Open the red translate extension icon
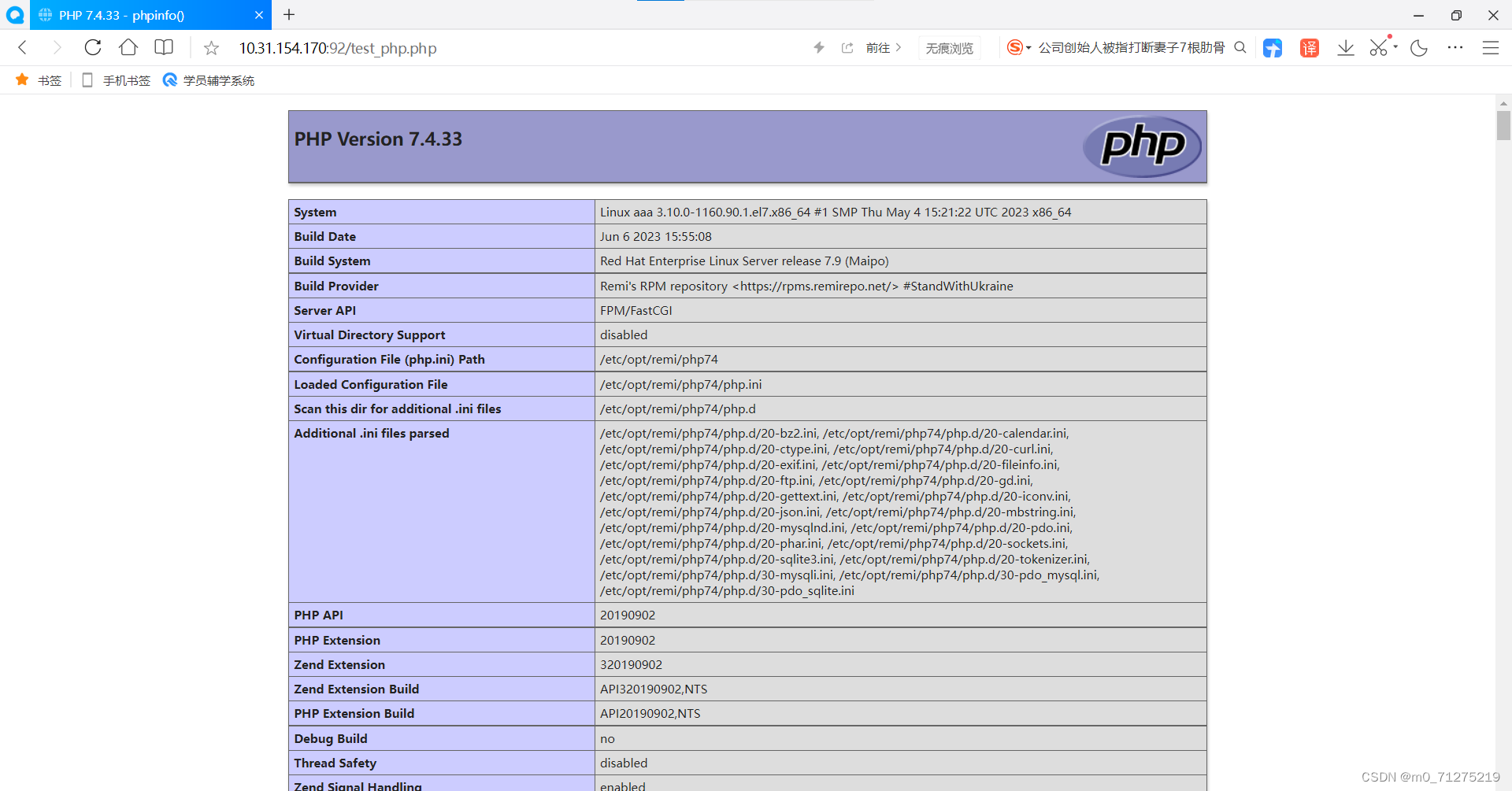 [x=1309, y=48]
